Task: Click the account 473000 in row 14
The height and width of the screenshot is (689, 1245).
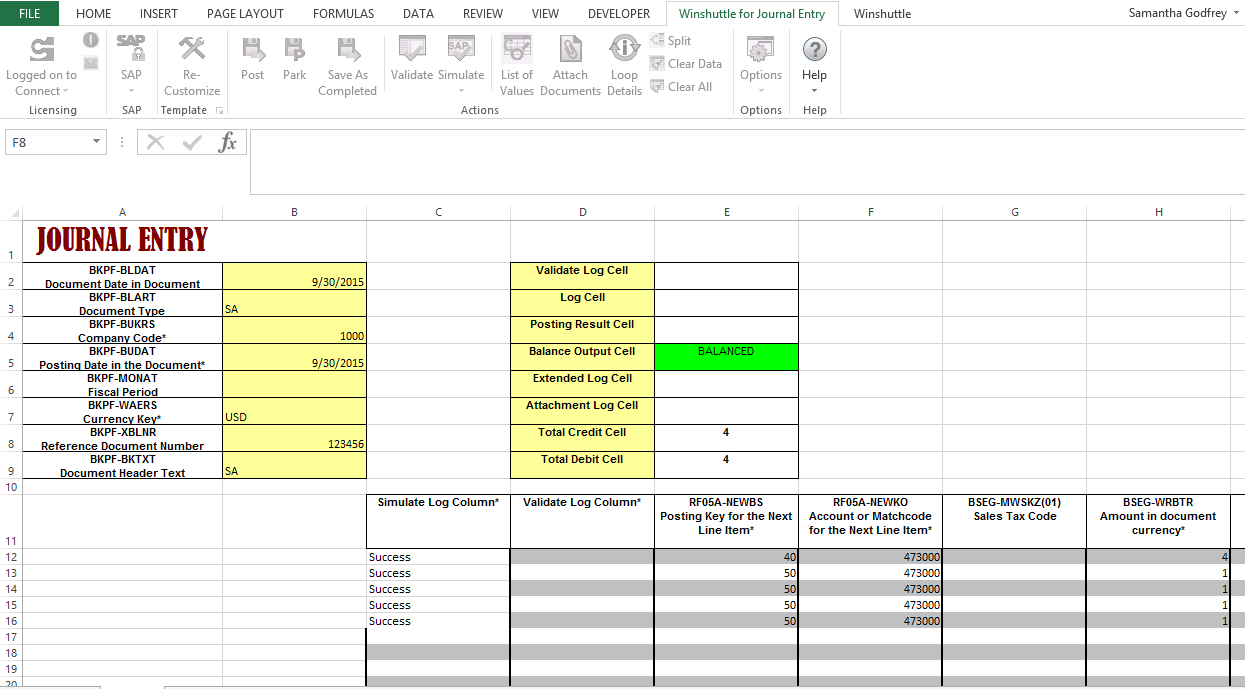Action: 870,589
